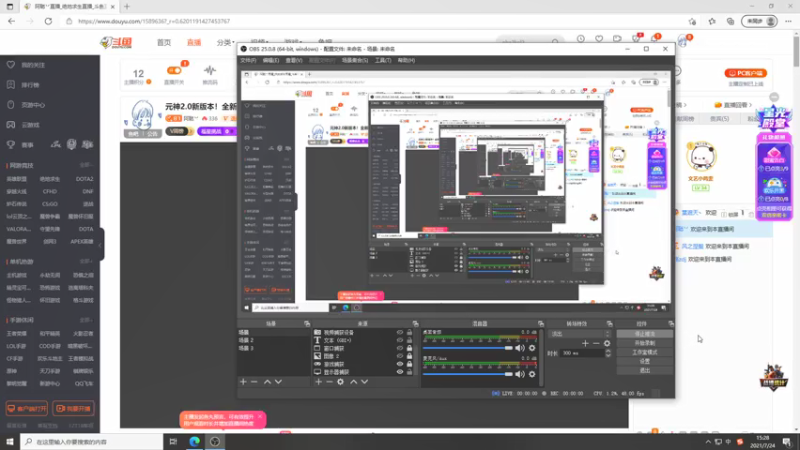Viewport: 800px width, 450px height.
Task: Pop out the 场景 dock panel icon
Action: click(307, 323)
